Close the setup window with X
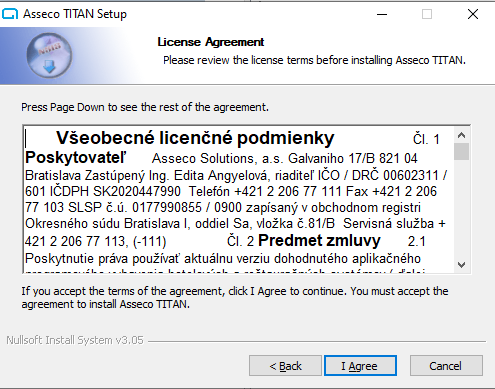The height and width of the screenshot is (389, 495). point(473,14)
